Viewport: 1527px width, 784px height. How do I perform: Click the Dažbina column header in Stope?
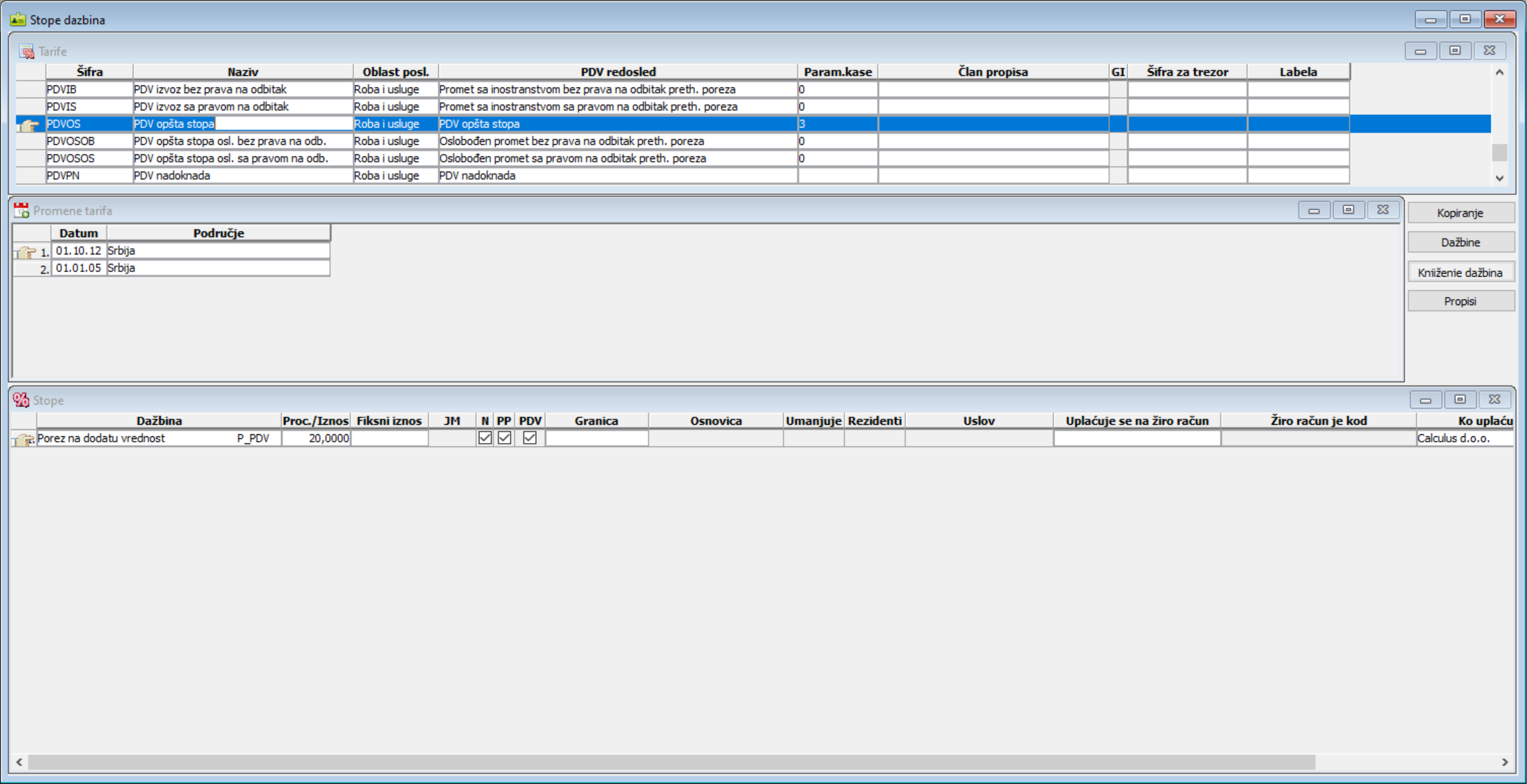click(x=159, y=421)
